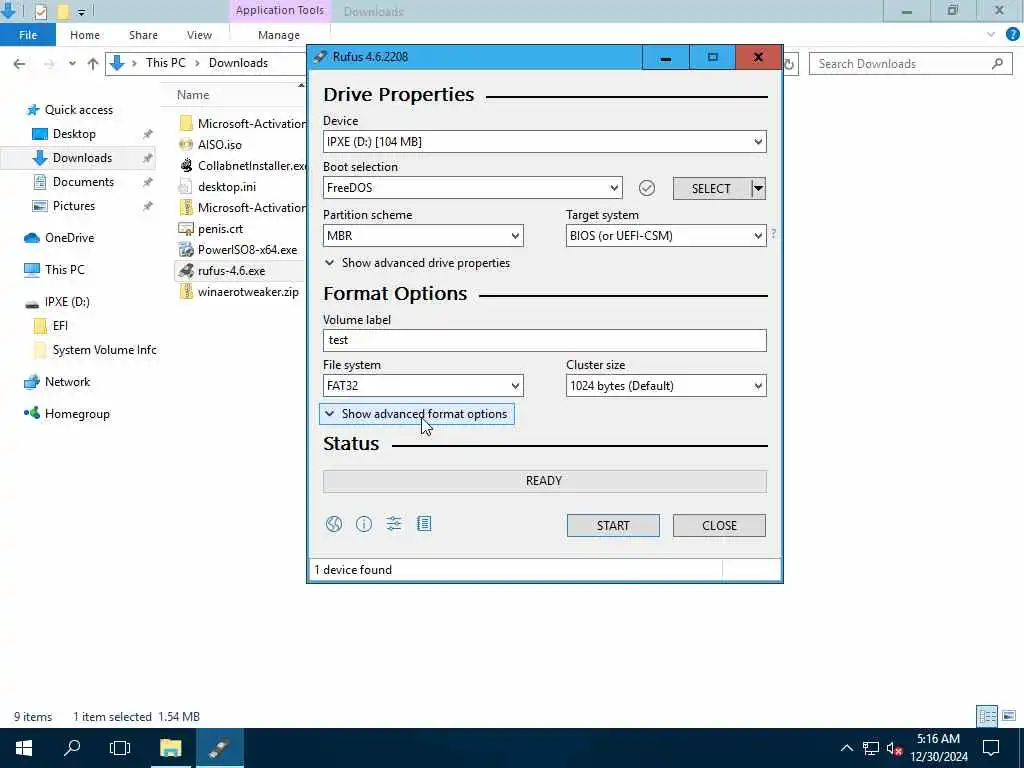
Task: Expand Show advanced drive properties
Action: 417,263
